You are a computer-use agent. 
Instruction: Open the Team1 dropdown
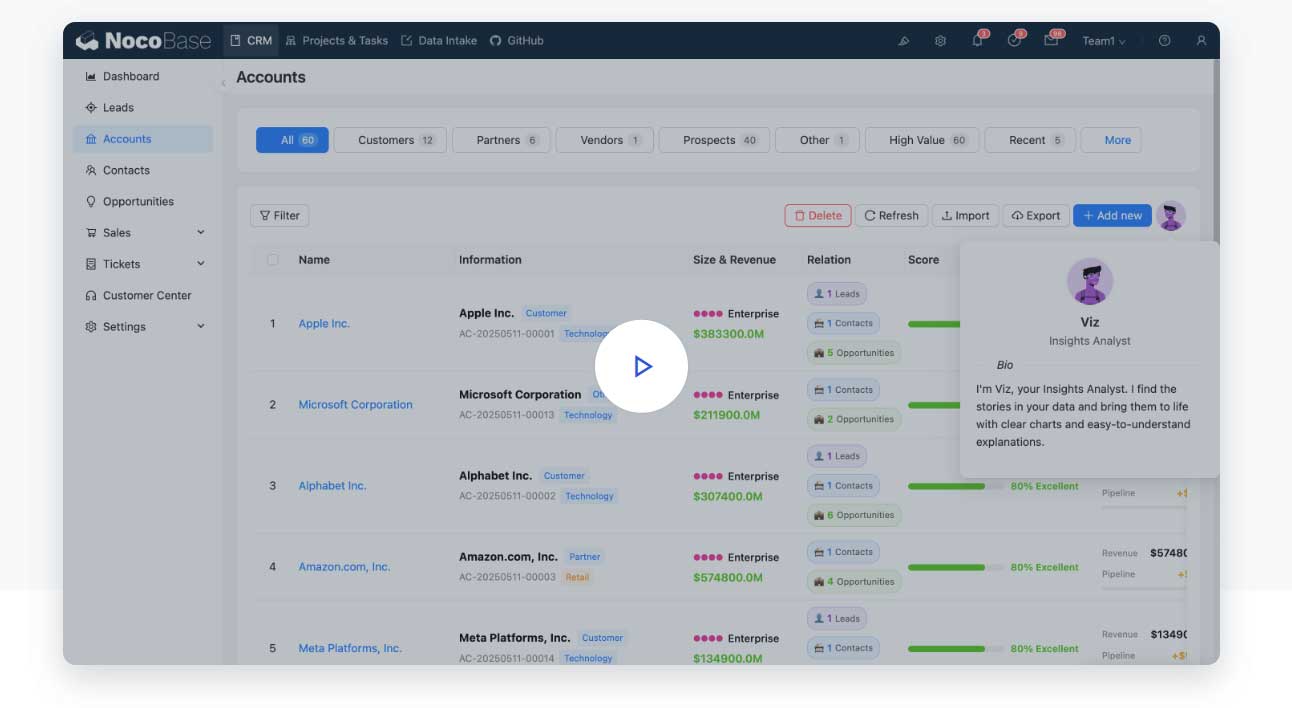pos(1103,41)
